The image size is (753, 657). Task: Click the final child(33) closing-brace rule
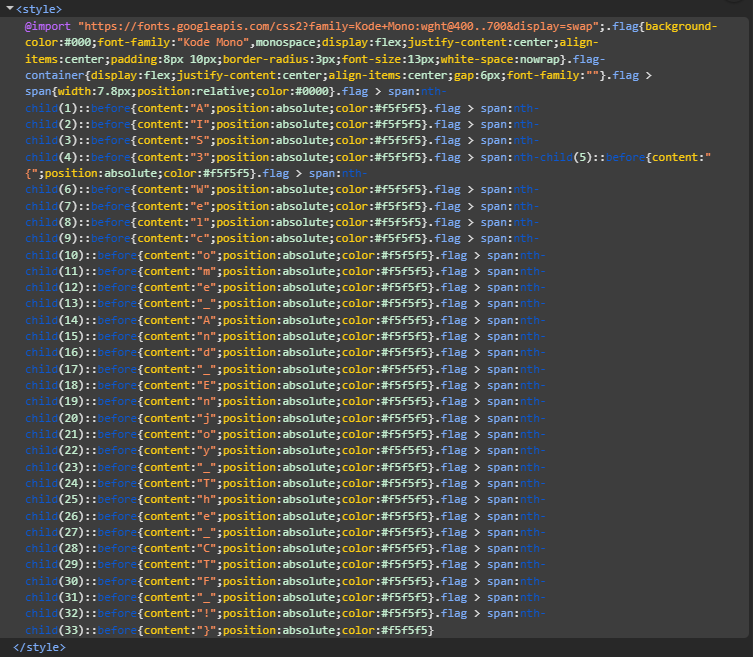pos(229,630)
